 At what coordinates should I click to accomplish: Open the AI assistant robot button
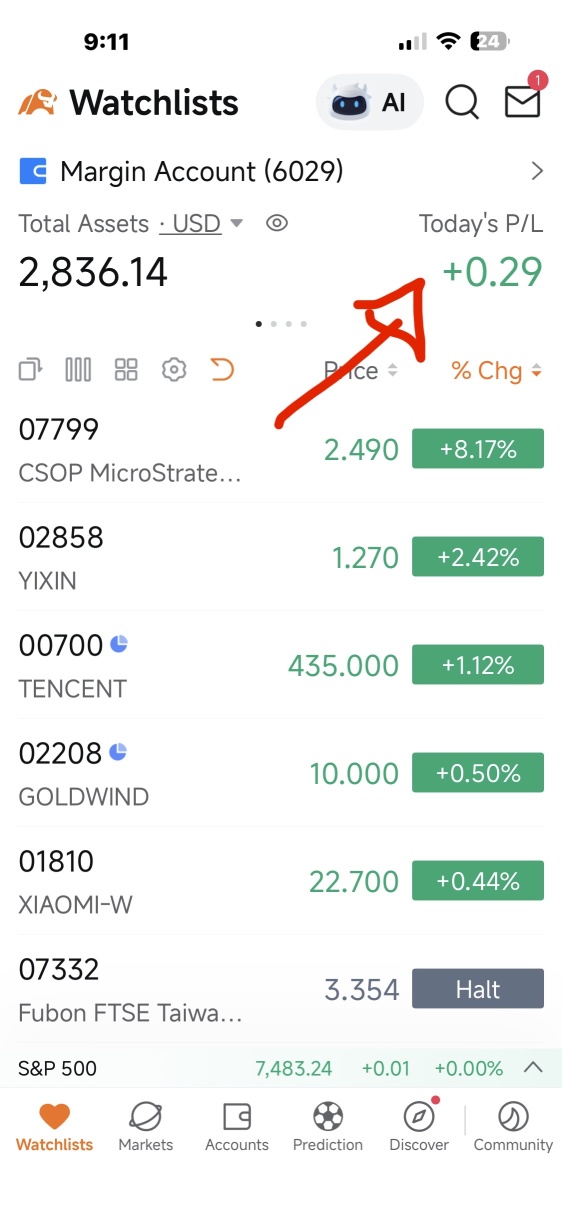pyautogui.click(x=369, y=102)
